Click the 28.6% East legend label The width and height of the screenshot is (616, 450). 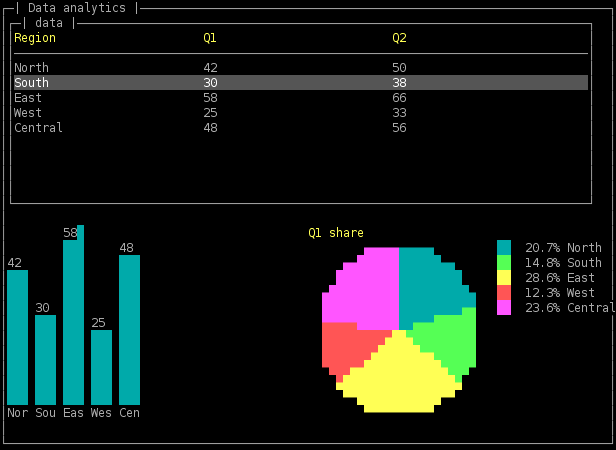pyautogui.click(x=560, y=277)
